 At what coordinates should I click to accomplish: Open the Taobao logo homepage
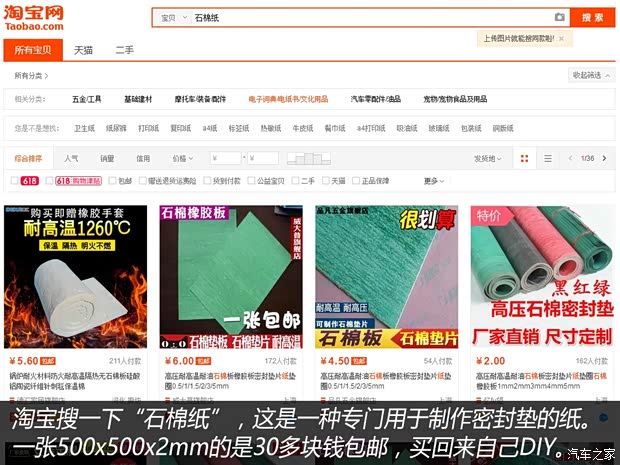(34, 18)
